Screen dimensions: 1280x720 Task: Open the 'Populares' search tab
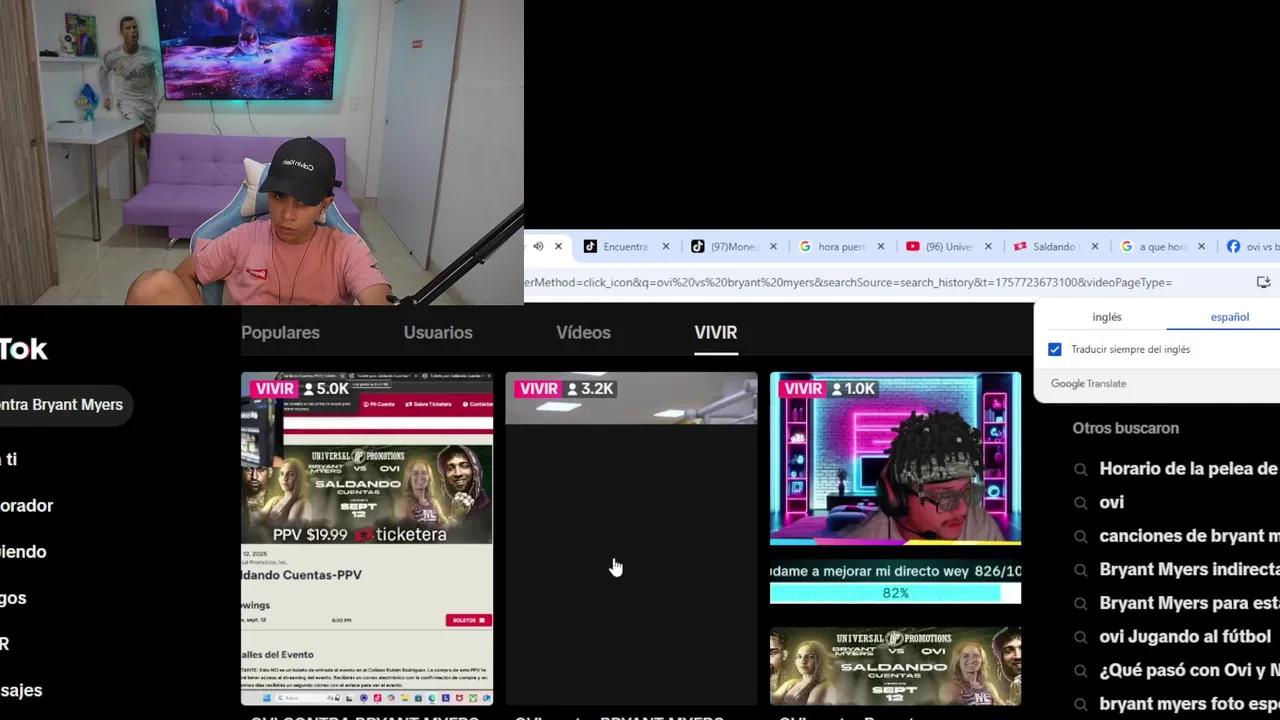(x=280, y=332)
